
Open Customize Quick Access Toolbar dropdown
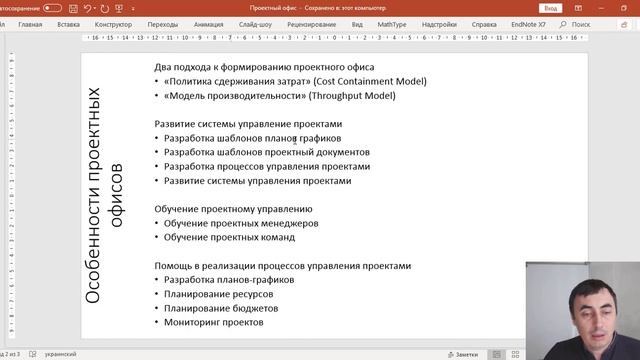(x=133, y=9)
